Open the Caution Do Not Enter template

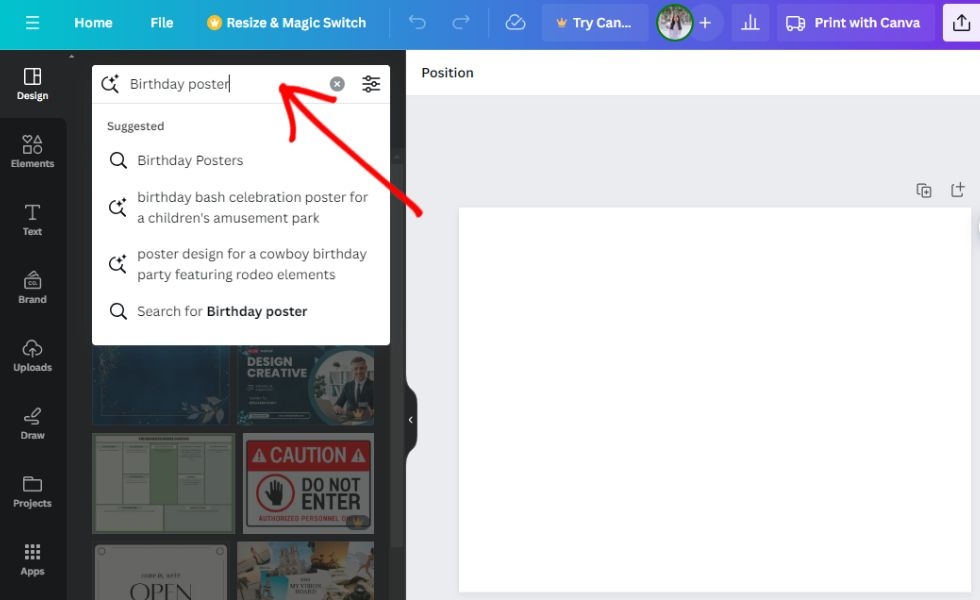pyautogui.click(x=308, y=484)
